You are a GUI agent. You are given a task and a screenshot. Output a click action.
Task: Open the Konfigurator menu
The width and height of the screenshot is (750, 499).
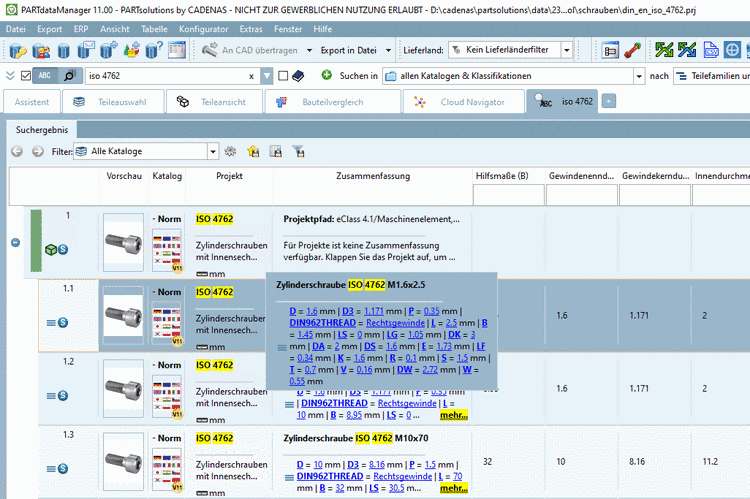pos(203,29)
